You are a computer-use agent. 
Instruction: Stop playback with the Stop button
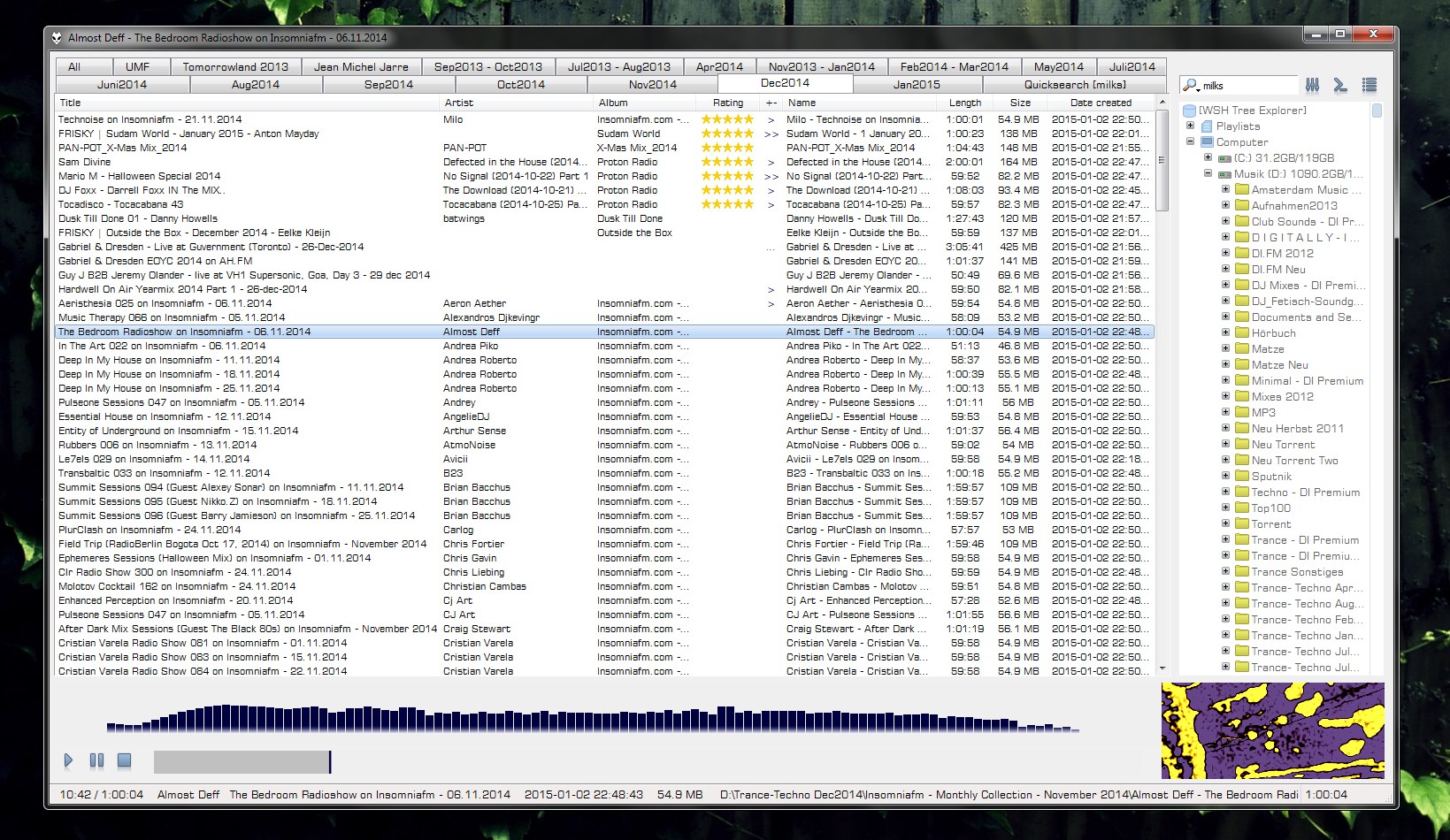[x=125, y=760]
